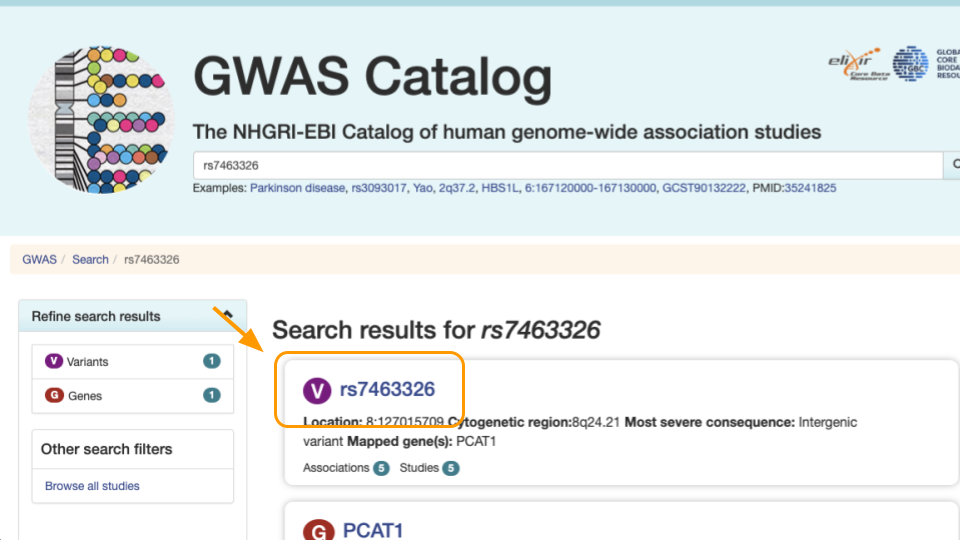Image resolution: width=960 pixels, height=540 pixels.
Task: Open the rs7463326 variant result link
Action: point(387,389)
